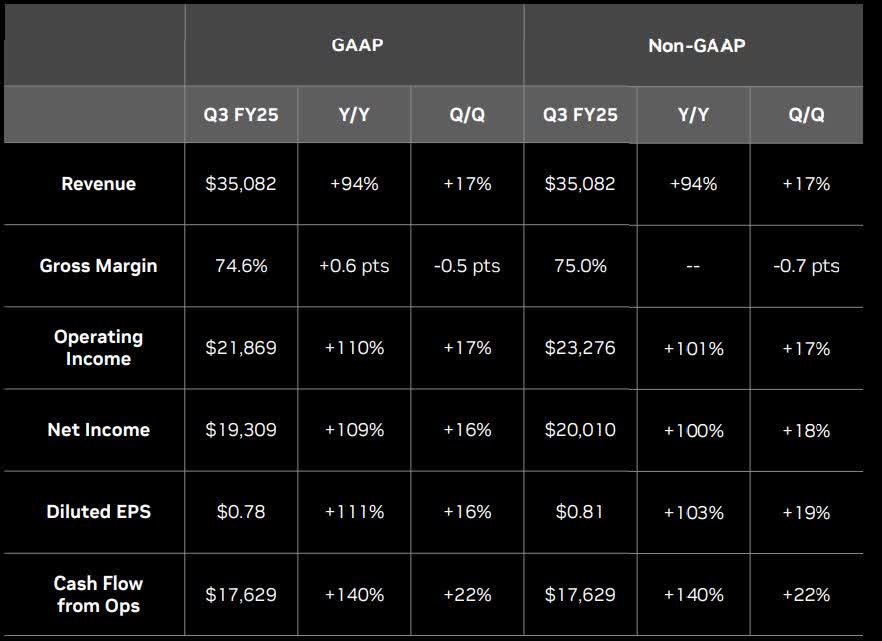The width and height of the screenshot is (882, 641).
Task: Click the +101% operating income growth cell
Action: [693, 348]
